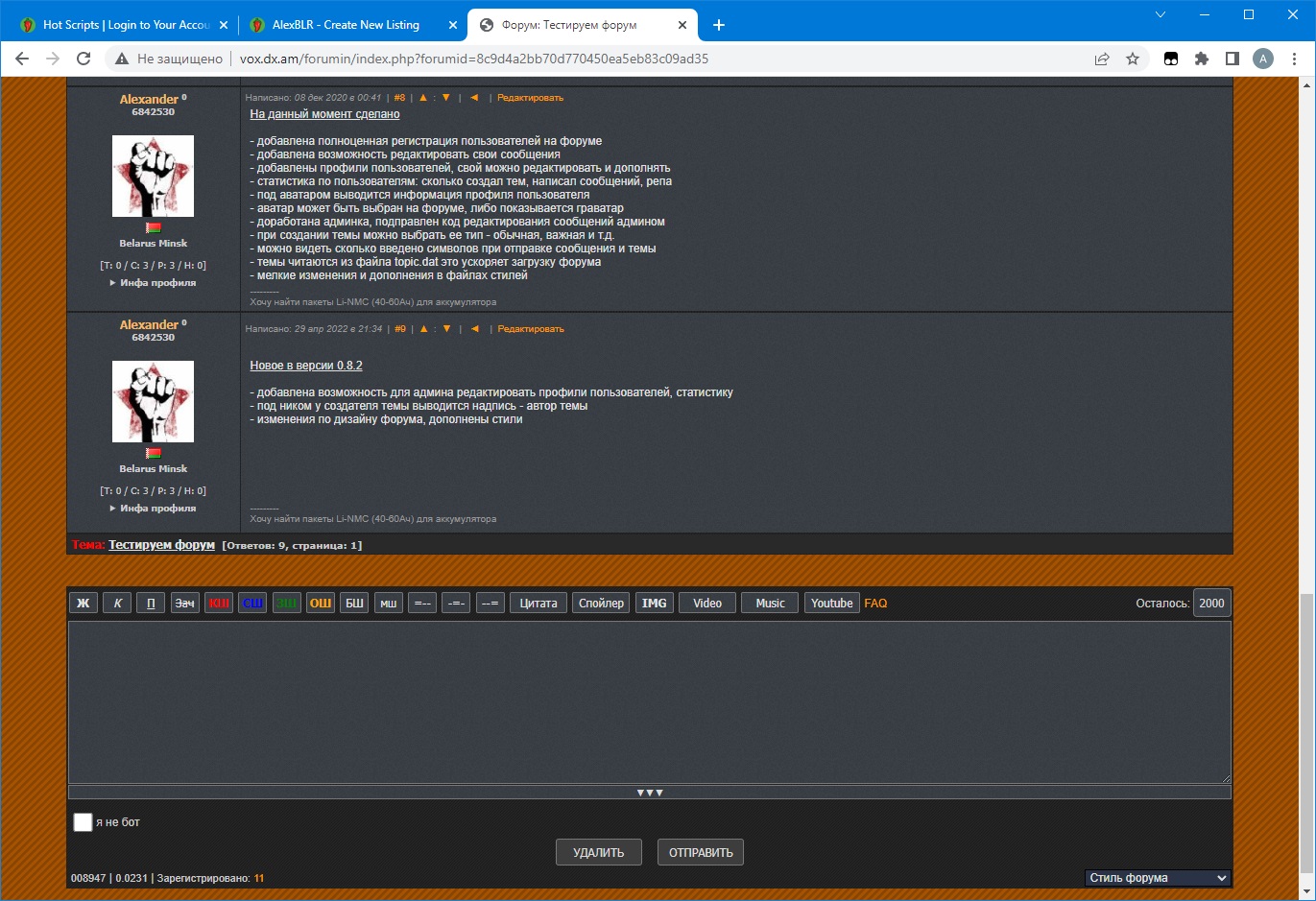Expand 'Инфа профиля' under the second post
The height and width of the screenshot is (901, 1316).
(154, 509)
